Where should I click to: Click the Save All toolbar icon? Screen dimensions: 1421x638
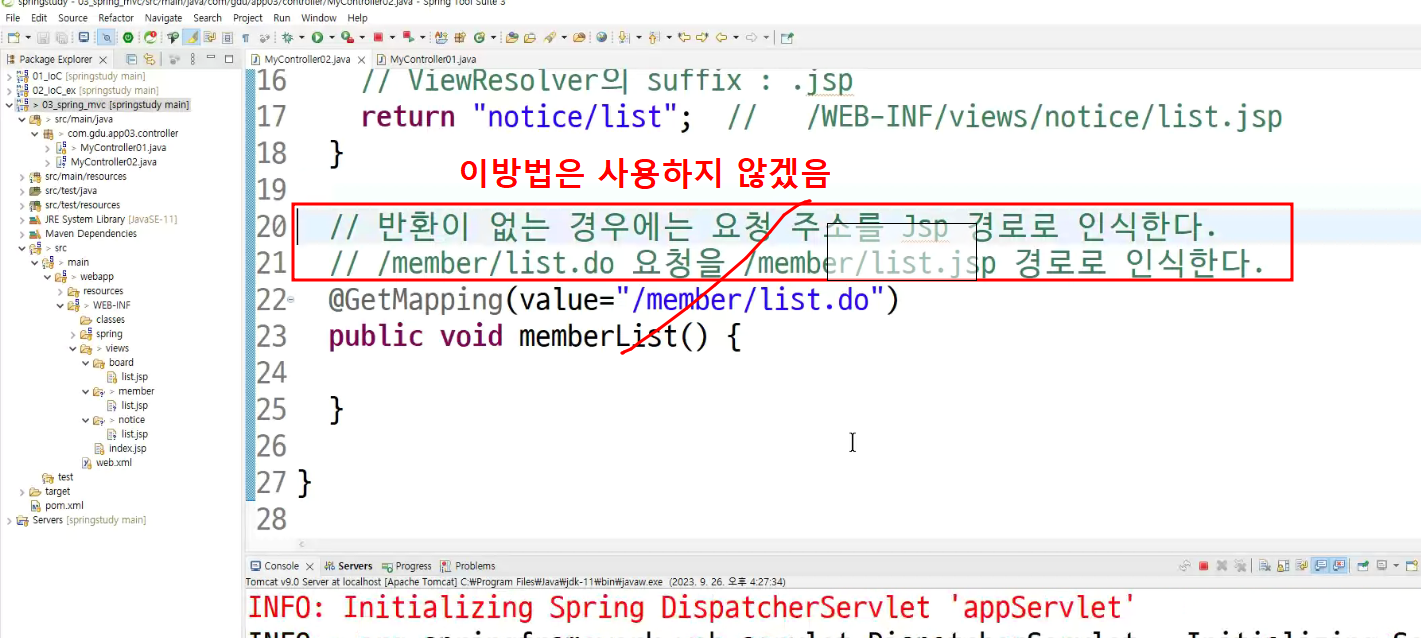coord(62,38)
